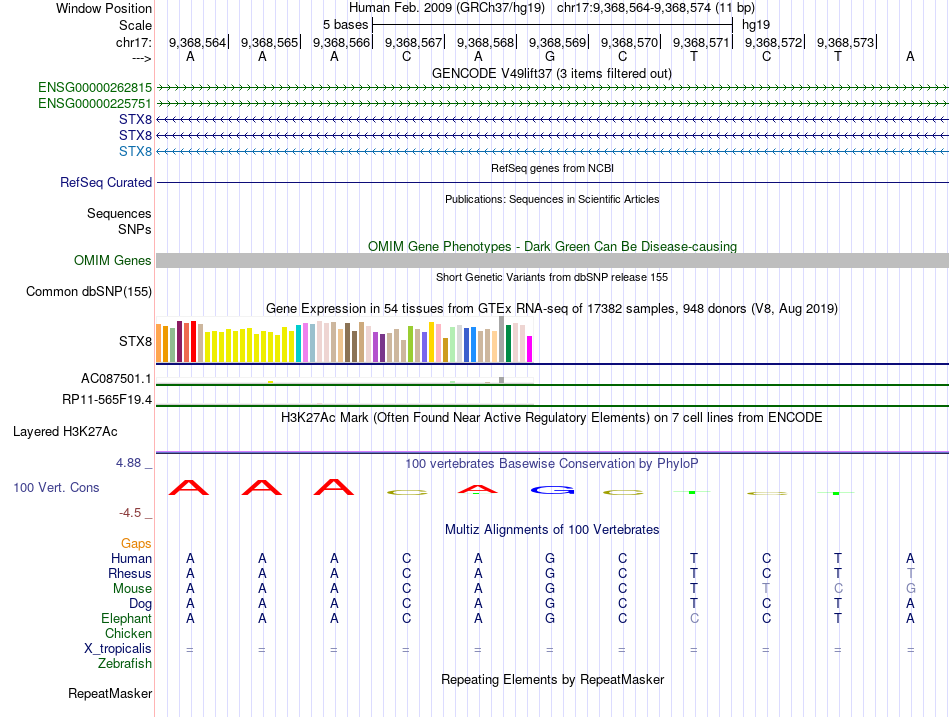Select the Mouse alignment row label
Screen dimensions: 950x717
click(x=133, y=589)
